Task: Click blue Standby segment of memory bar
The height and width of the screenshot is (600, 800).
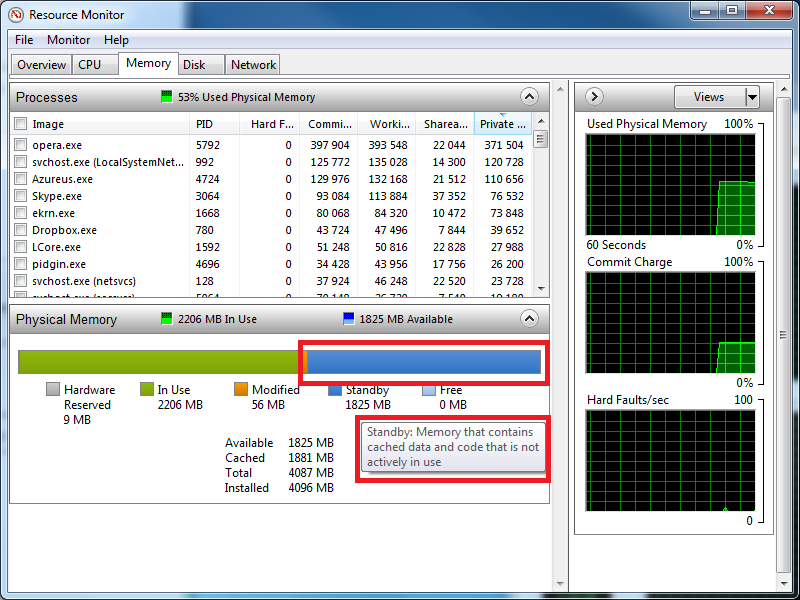Action: (x=424, y=362)
